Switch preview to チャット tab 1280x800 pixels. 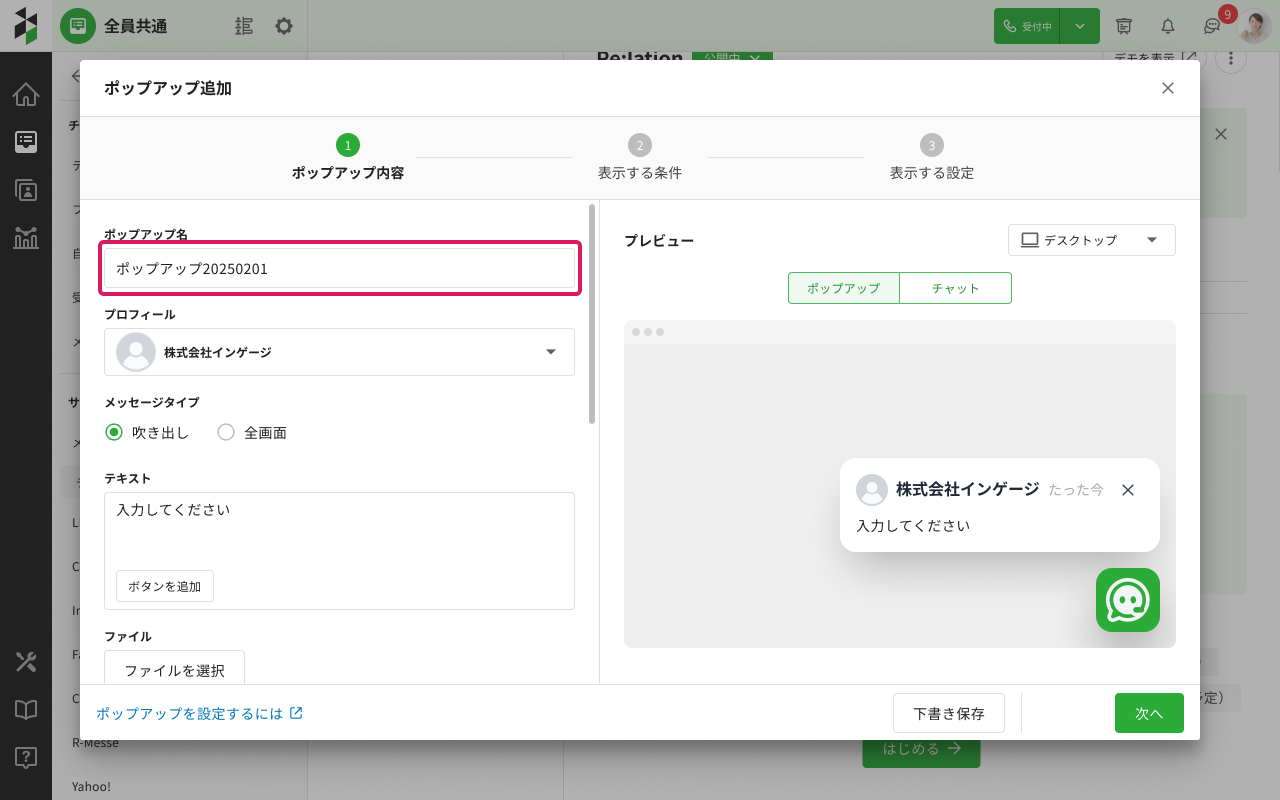(955, 288)
